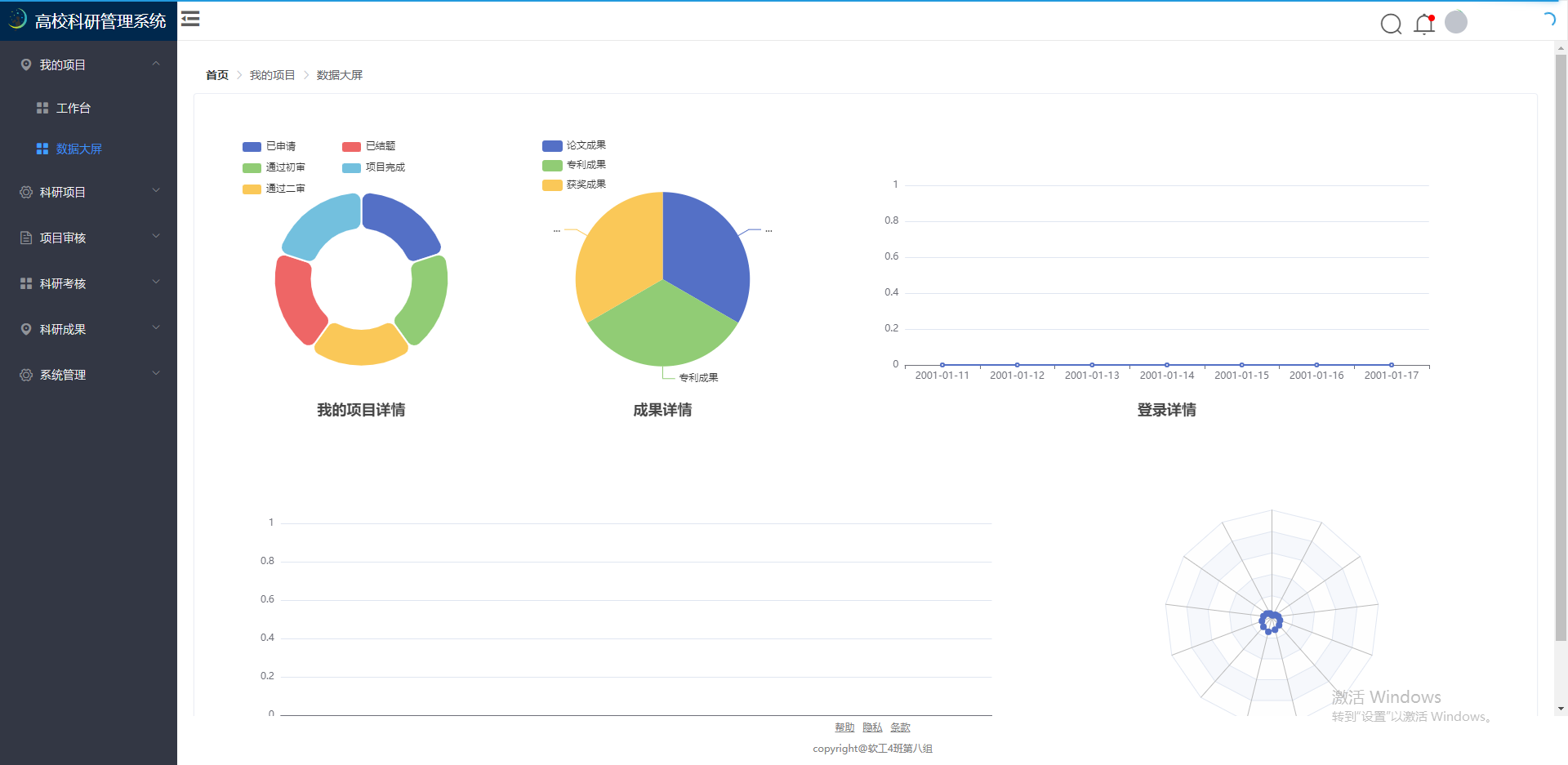Open the 科研考核 menu
This screenshot has height=765, width=1568.
88,283
